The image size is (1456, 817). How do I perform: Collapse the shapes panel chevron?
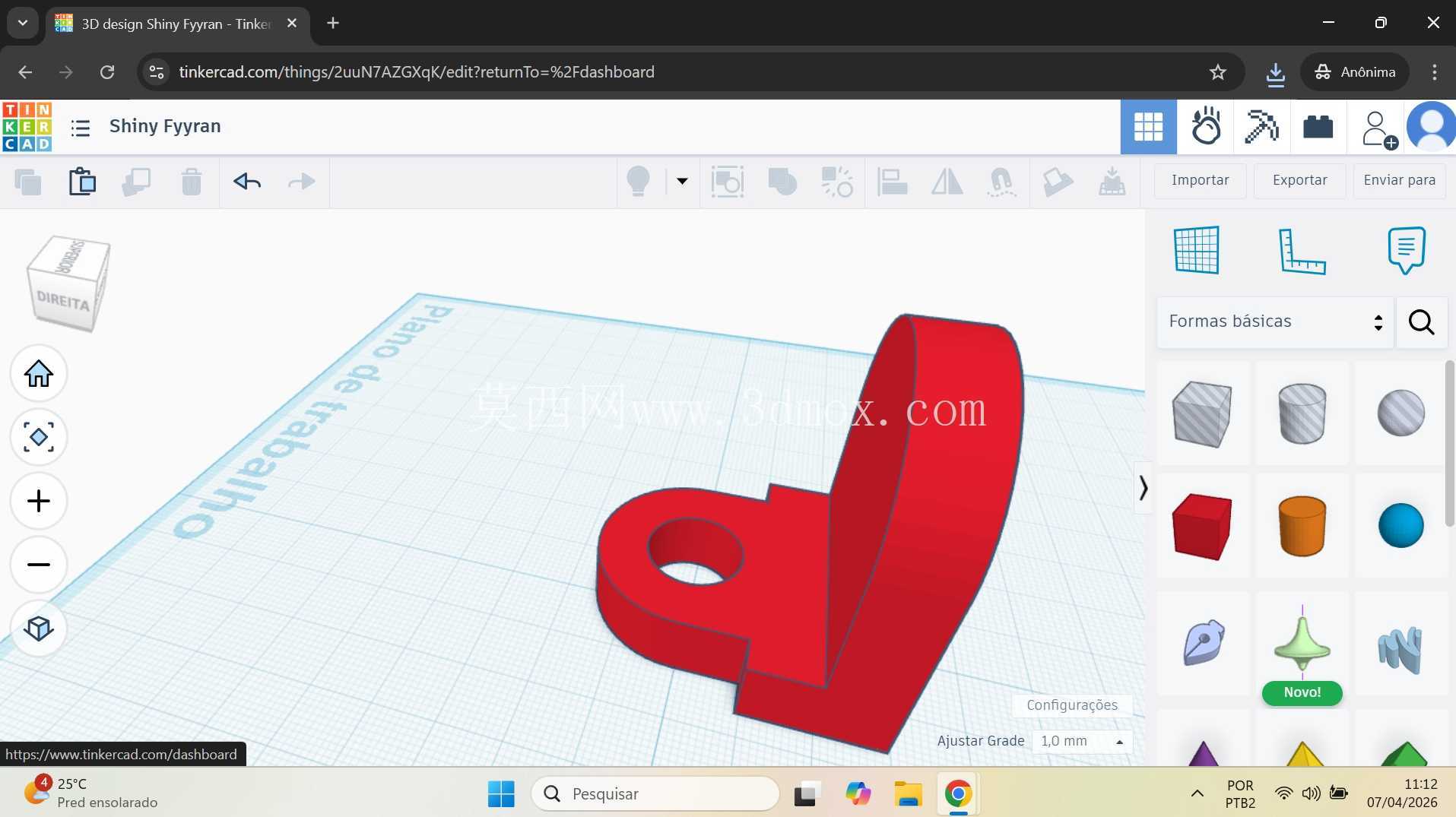tap(1143, 488)
